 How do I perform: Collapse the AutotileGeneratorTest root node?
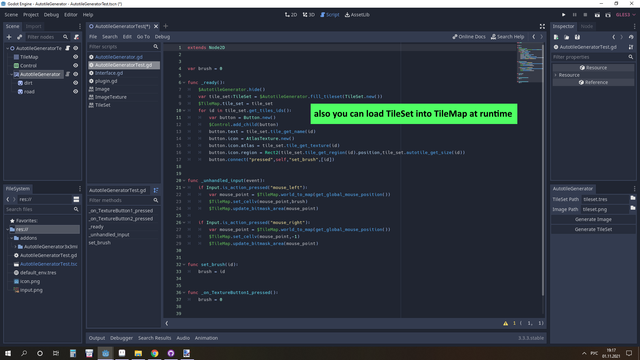click(x=7, y=48)
